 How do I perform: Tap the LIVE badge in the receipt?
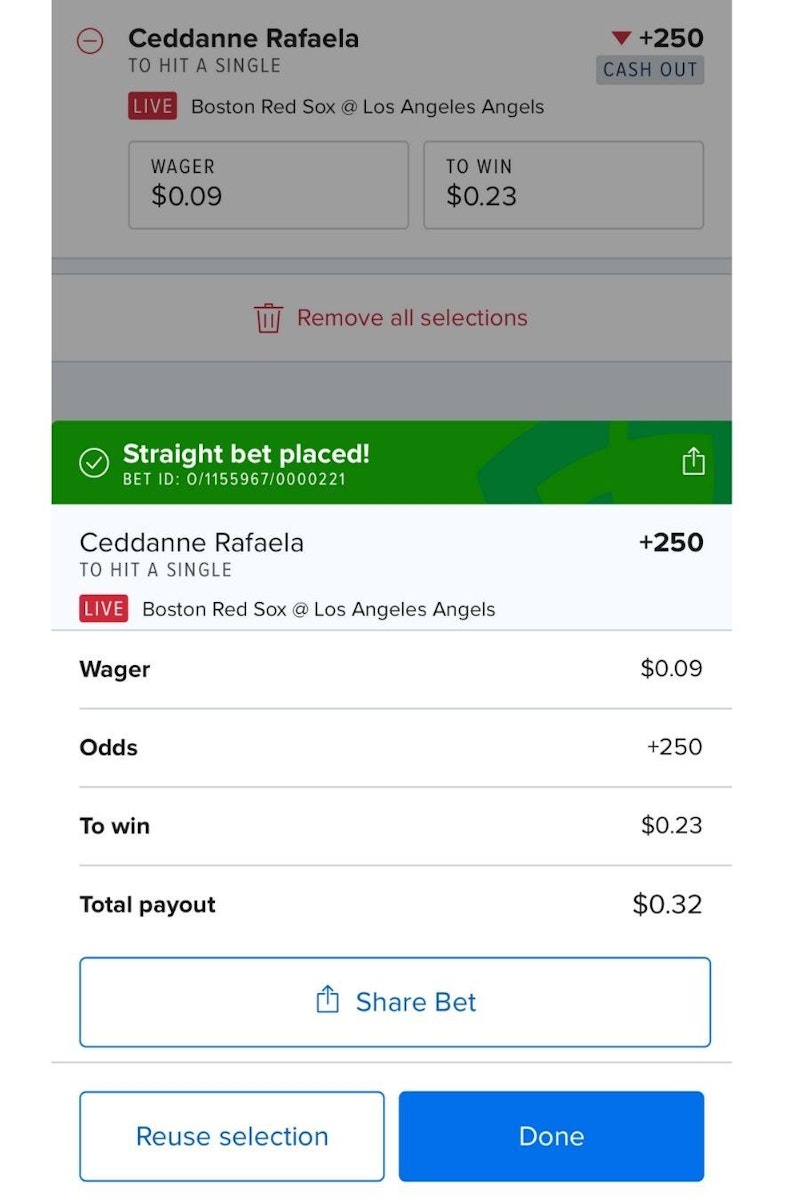[104, 609]
